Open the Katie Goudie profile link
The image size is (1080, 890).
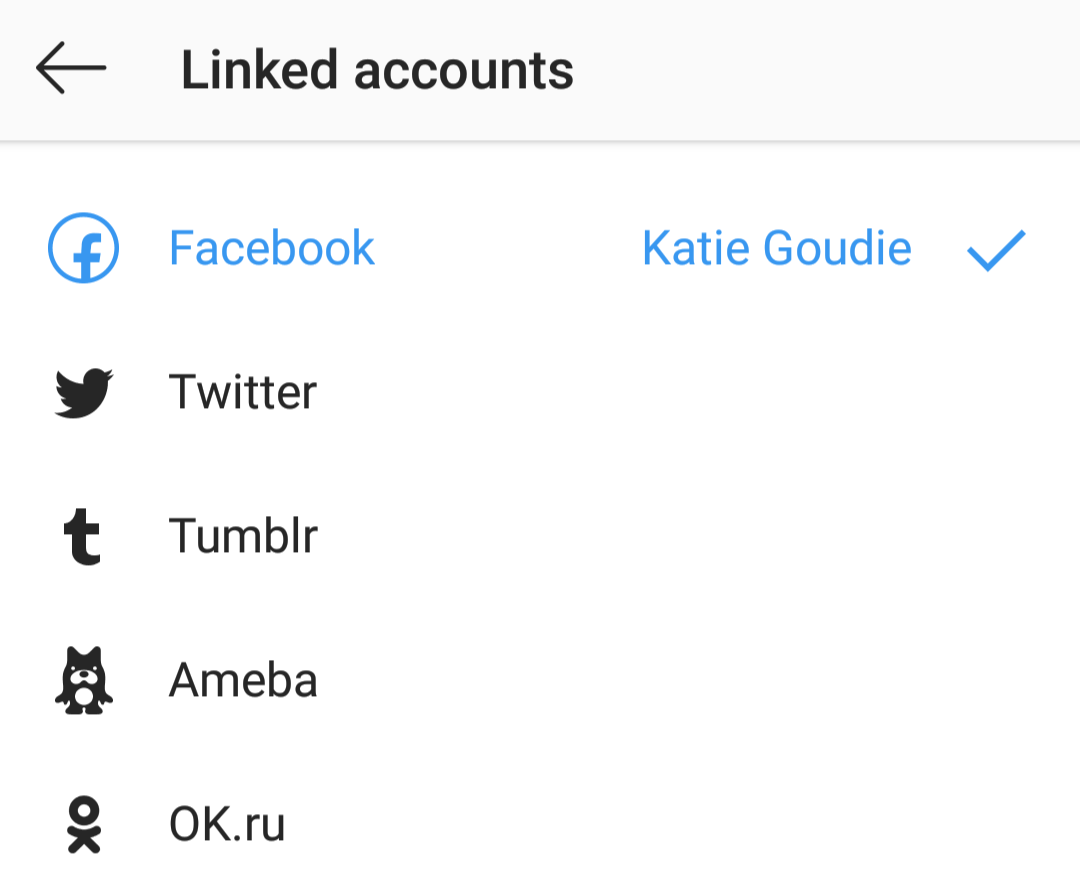coord(777,248)
